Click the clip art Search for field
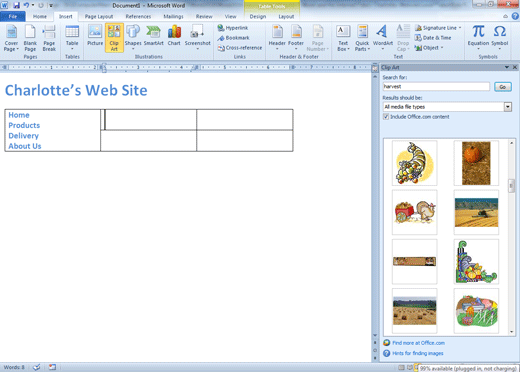Image resolution: width=520 pixels, height=372 pixels. [x=436, y=87]
